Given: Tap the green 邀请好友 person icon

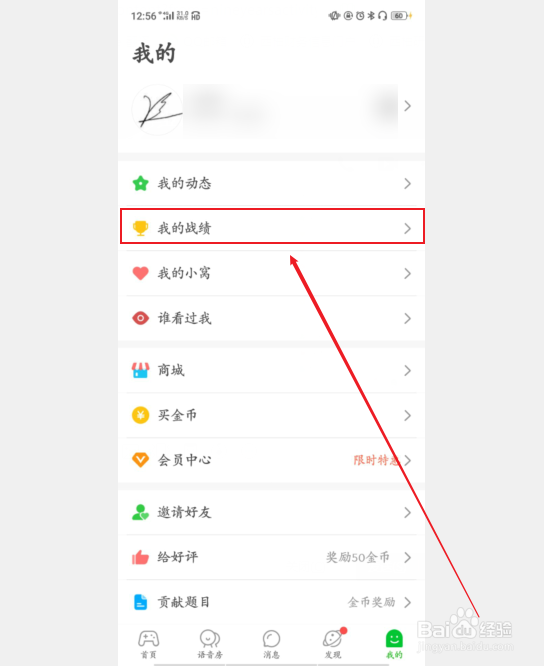Looking at the screenshot, I should 141,512.
